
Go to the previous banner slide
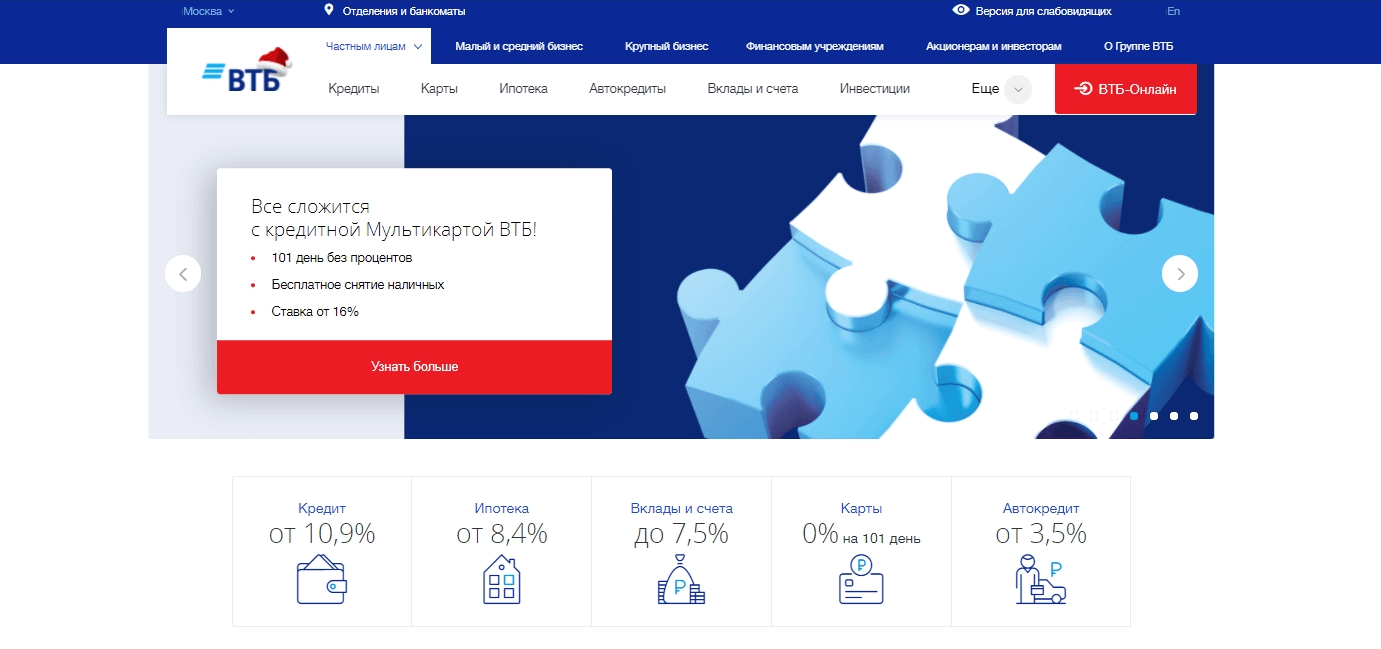183,273
